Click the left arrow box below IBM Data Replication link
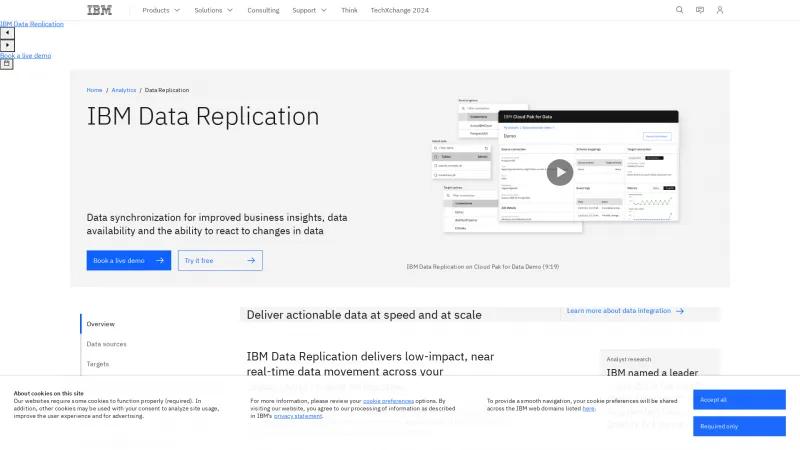Image resolution: width=800 pixels, height=450 pixels. tap(7, 33)
